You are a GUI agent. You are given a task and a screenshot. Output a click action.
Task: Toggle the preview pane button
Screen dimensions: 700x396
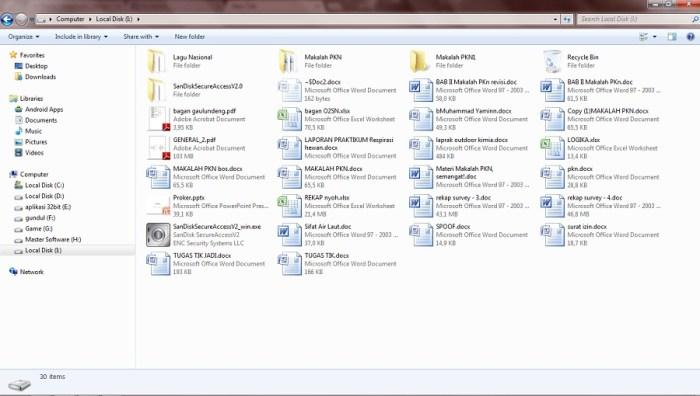671,37
